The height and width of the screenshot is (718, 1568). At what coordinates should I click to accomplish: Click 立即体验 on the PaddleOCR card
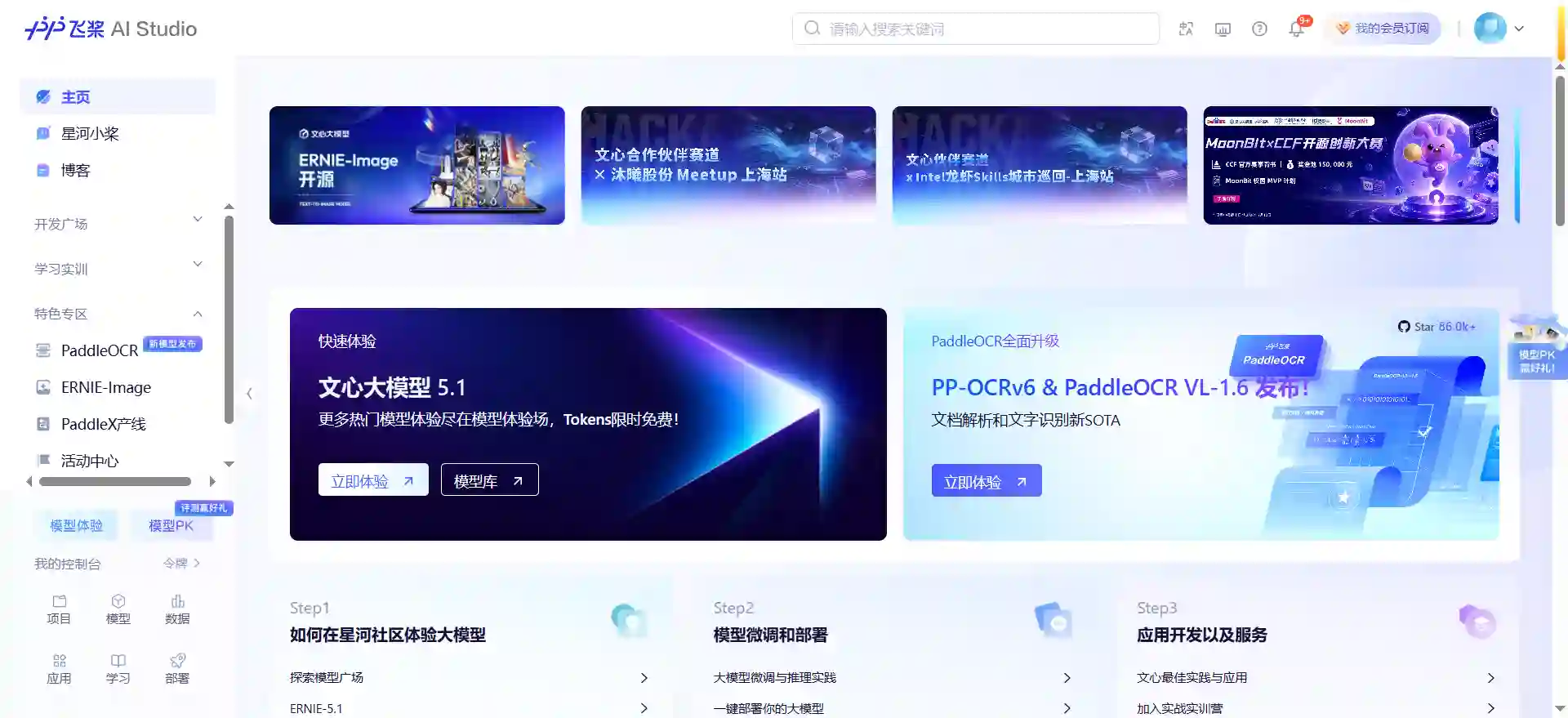(x=987, y=481)
